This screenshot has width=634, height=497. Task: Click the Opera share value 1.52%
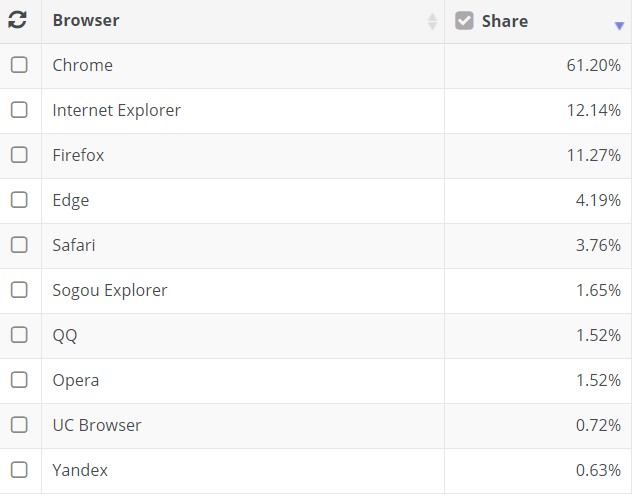597,380
